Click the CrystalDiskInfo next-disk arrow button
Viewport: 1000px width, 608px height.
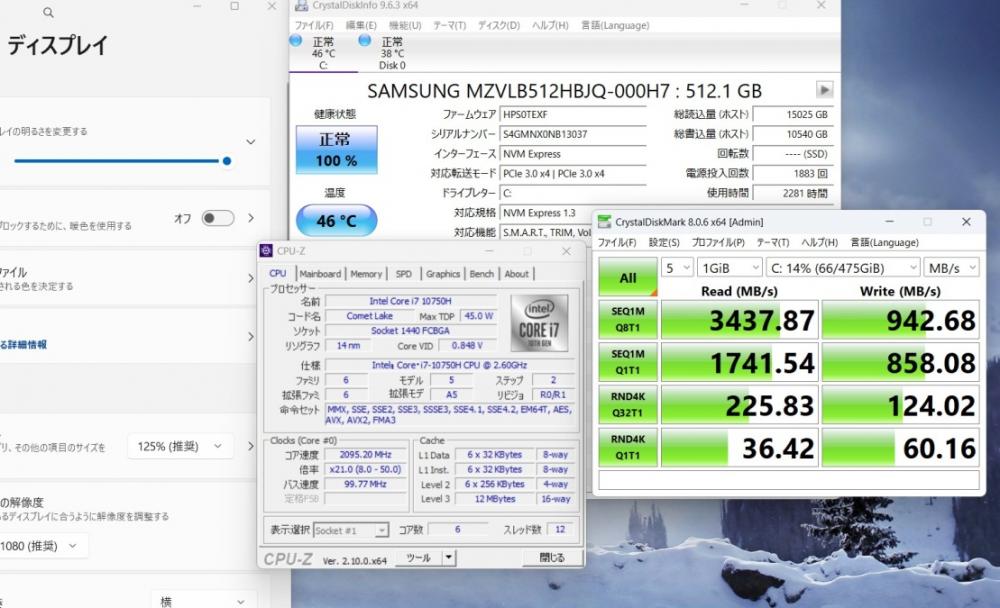click(824, 90)
